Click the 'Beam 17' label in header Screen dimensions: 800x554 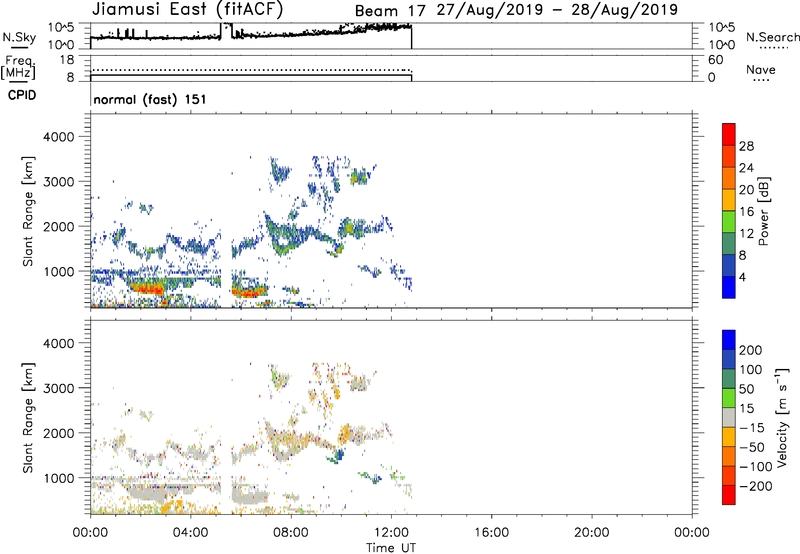390,11
